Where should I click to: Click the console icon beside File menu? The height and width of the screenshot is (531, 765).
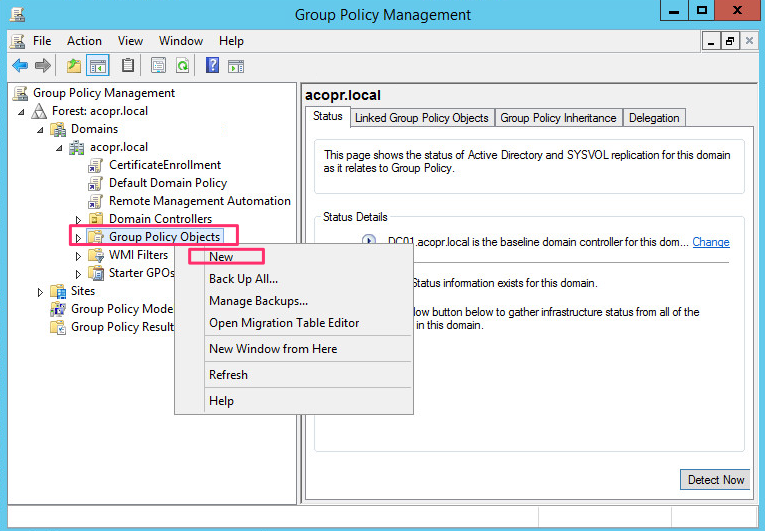tap(18, 41)
